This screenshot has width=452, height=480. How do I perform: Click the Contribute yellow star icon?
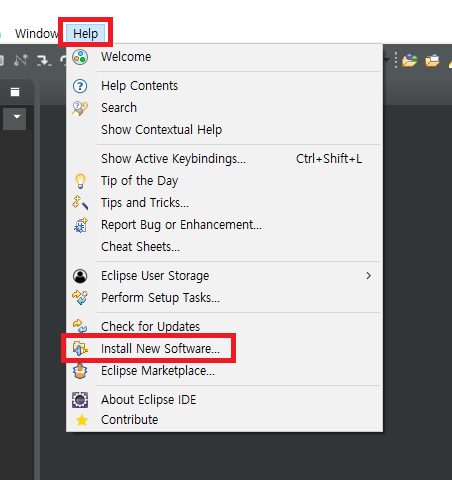coord(82,420)
